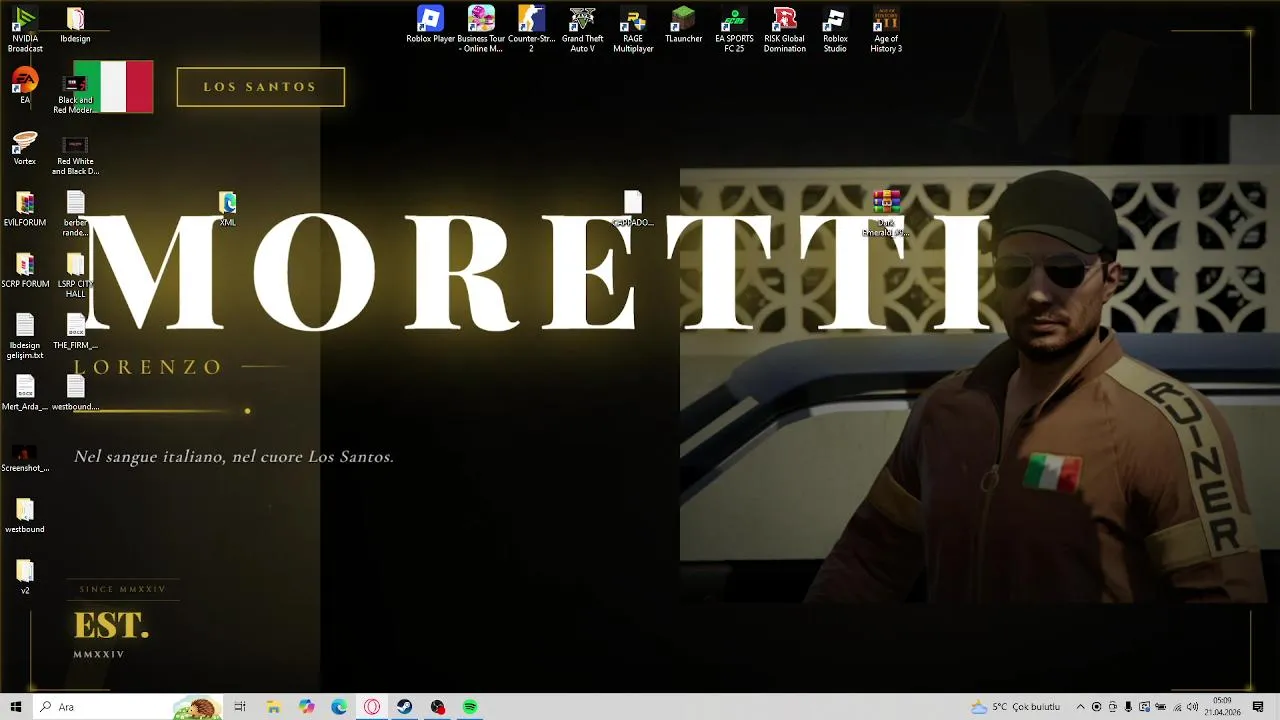This screenshot has width=1280, height=720.
Task: Open Task View from the taskbar
Action: (240, 707)
